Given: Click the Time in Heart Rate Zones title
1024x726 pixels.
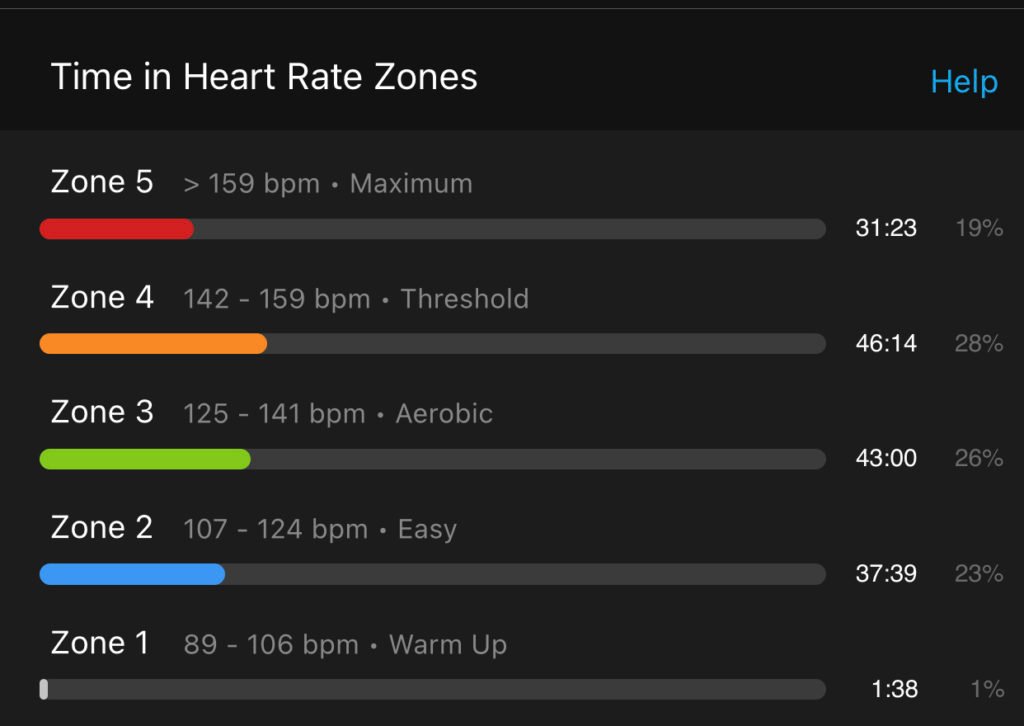Looking at the screenshot, I should point(264,77).
